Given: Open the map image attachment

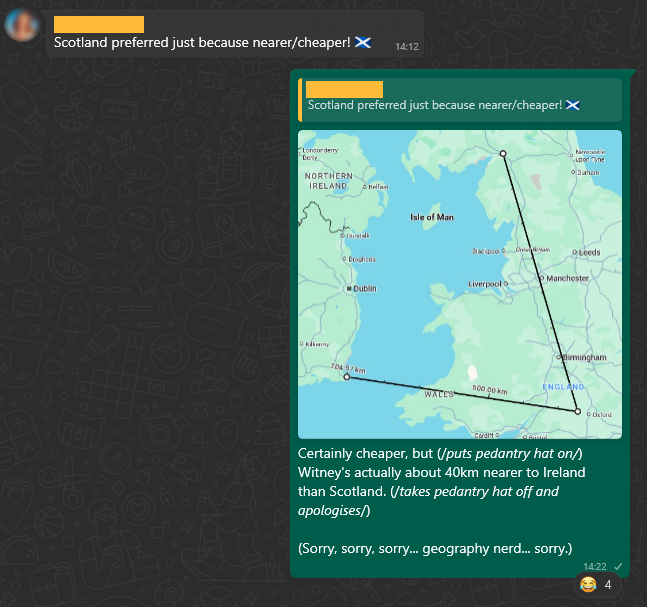Looking at the screenshot, I should 460,284.
